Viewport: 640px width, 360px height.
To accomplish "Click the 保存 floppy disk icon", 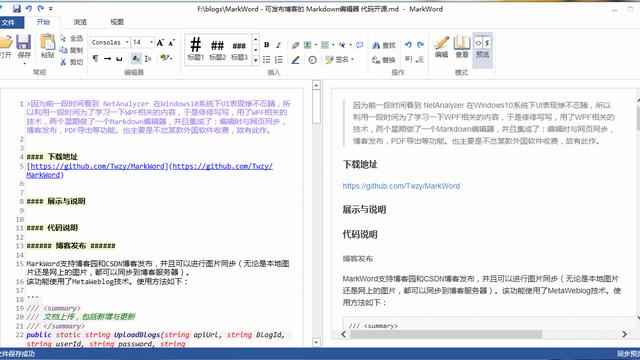I will click(24, 42).
